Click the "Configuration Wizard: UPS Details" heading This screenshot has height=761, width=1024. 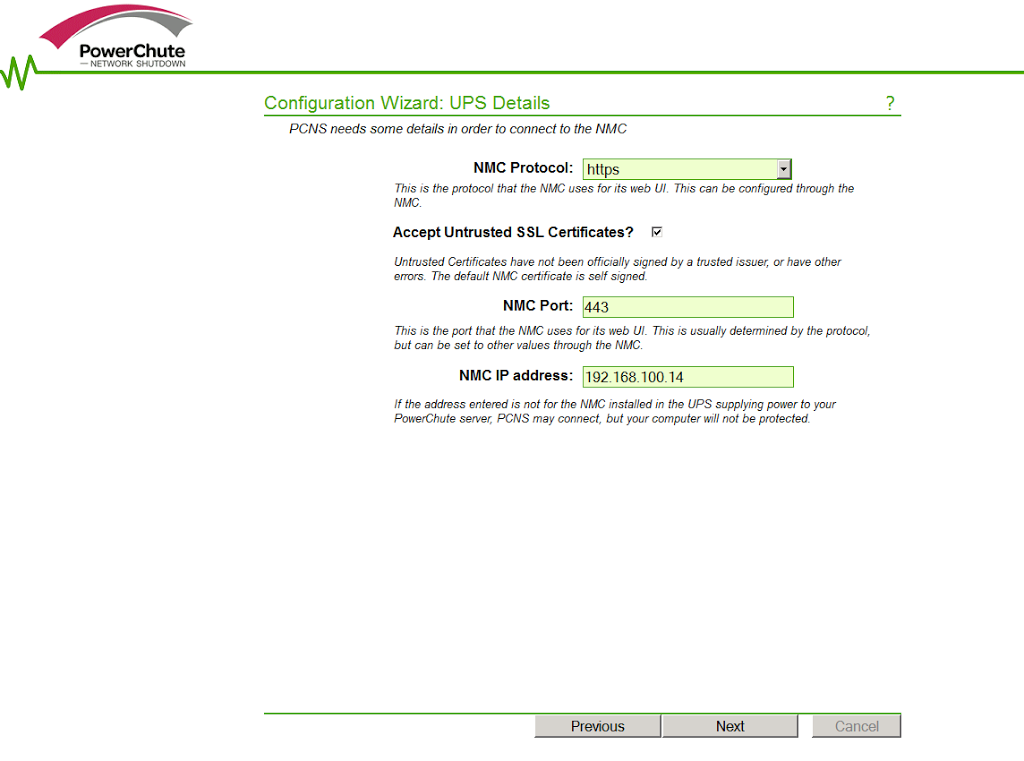407,103
